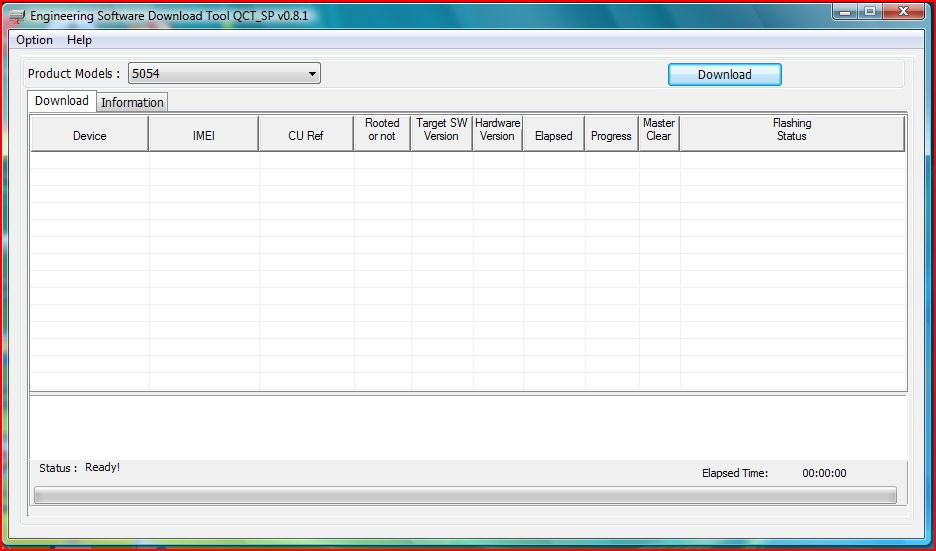The image size is (936, 551).
Task: Click the IMEI column header
Action: [204, 134]
